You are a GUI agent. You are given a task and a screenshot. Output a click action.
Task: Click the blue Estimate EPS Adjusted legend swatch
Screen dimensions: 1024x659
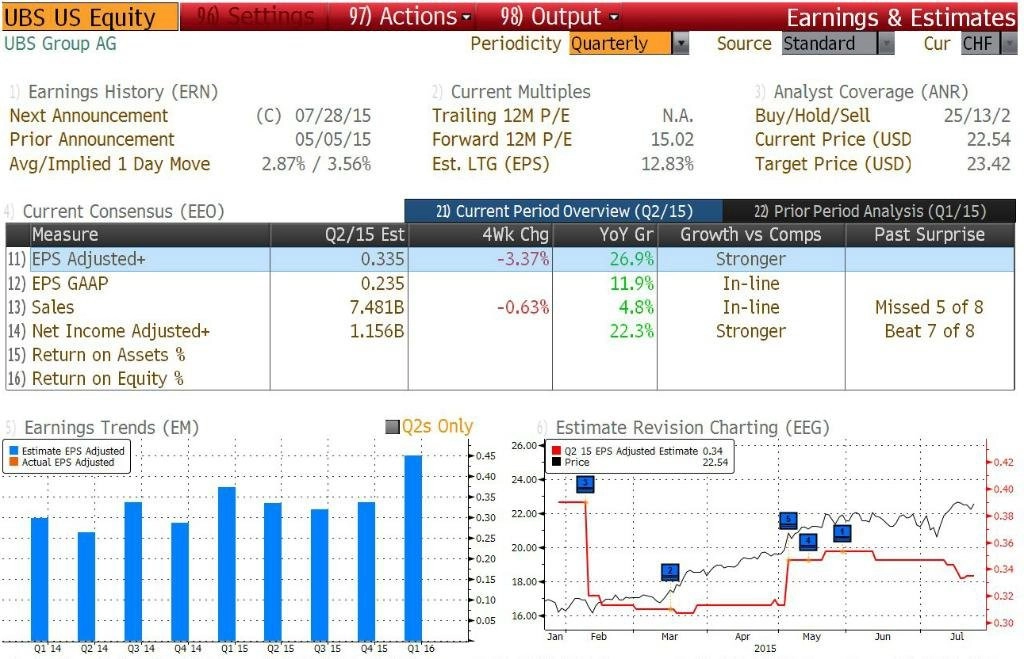(x=14, y=451)
